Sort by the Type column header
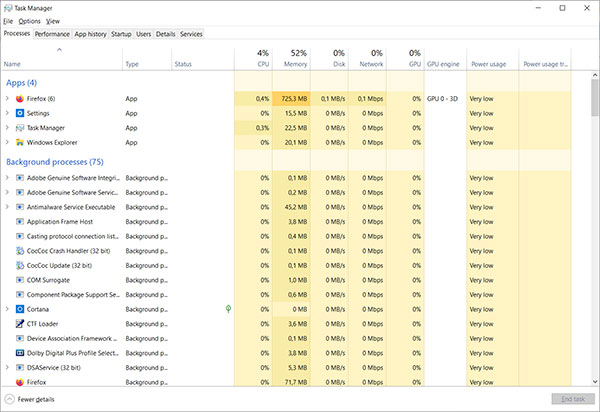Viewport: 600px width, 412px height. (147, 59)
